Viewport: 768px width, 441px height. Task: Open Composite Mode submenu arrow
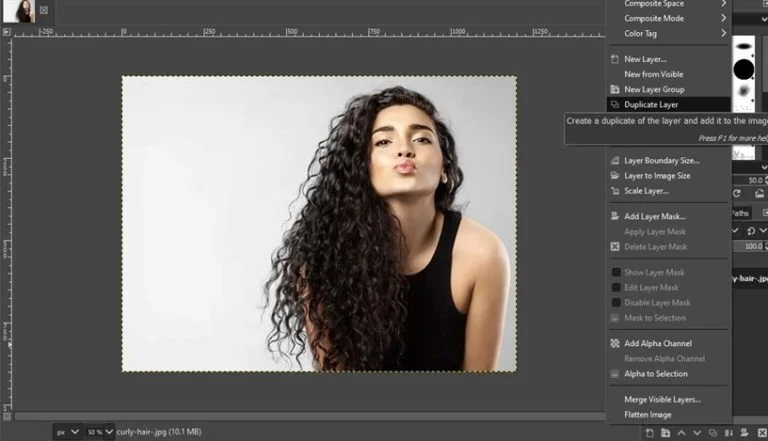[723, 18]
